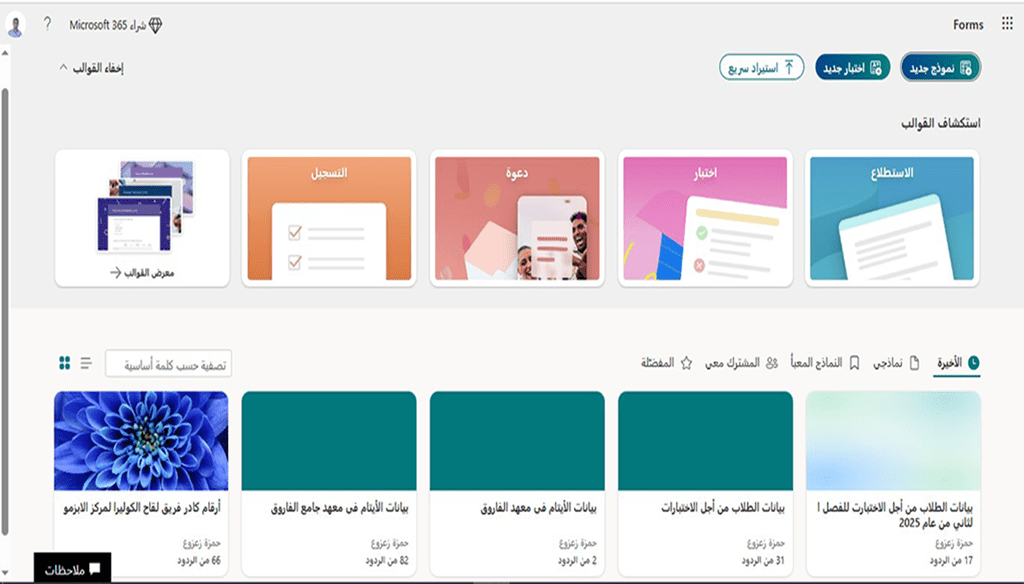Click the arrow icon in معرض القوالب
1024x584 pixels.
point(116,272)
